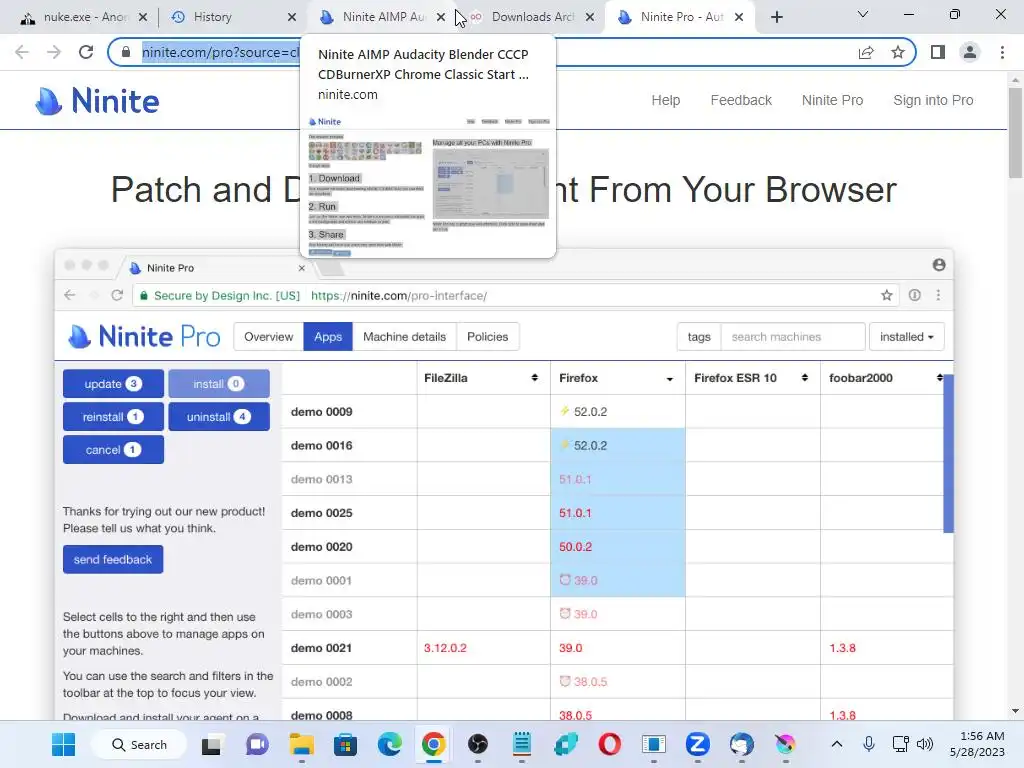Screen dimensions: 1024x768
Task: Open the Chrome profile avatar icon
Action: point(970,52)
